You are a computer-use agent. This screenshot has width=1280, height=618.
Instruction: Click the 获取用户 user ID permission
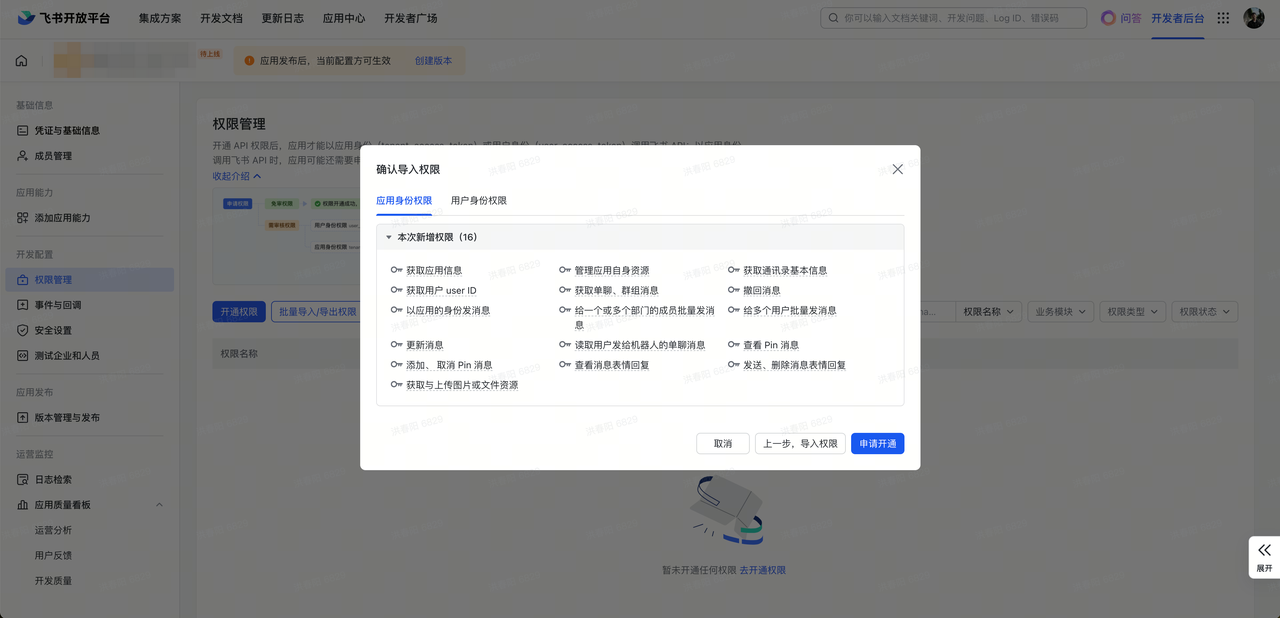[x=441, y=290]
